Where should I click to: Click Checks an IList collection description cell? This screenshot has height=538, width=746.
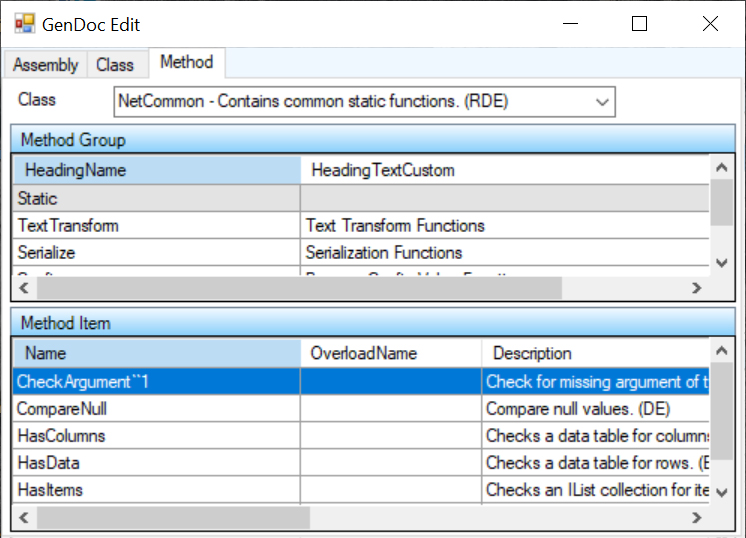click(596, 490)
